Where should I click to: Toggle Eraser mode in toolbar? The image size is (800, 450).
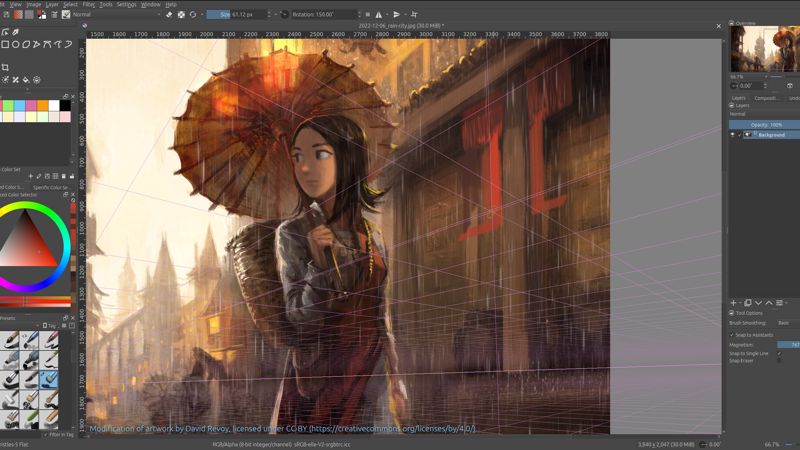coord(169,15)
